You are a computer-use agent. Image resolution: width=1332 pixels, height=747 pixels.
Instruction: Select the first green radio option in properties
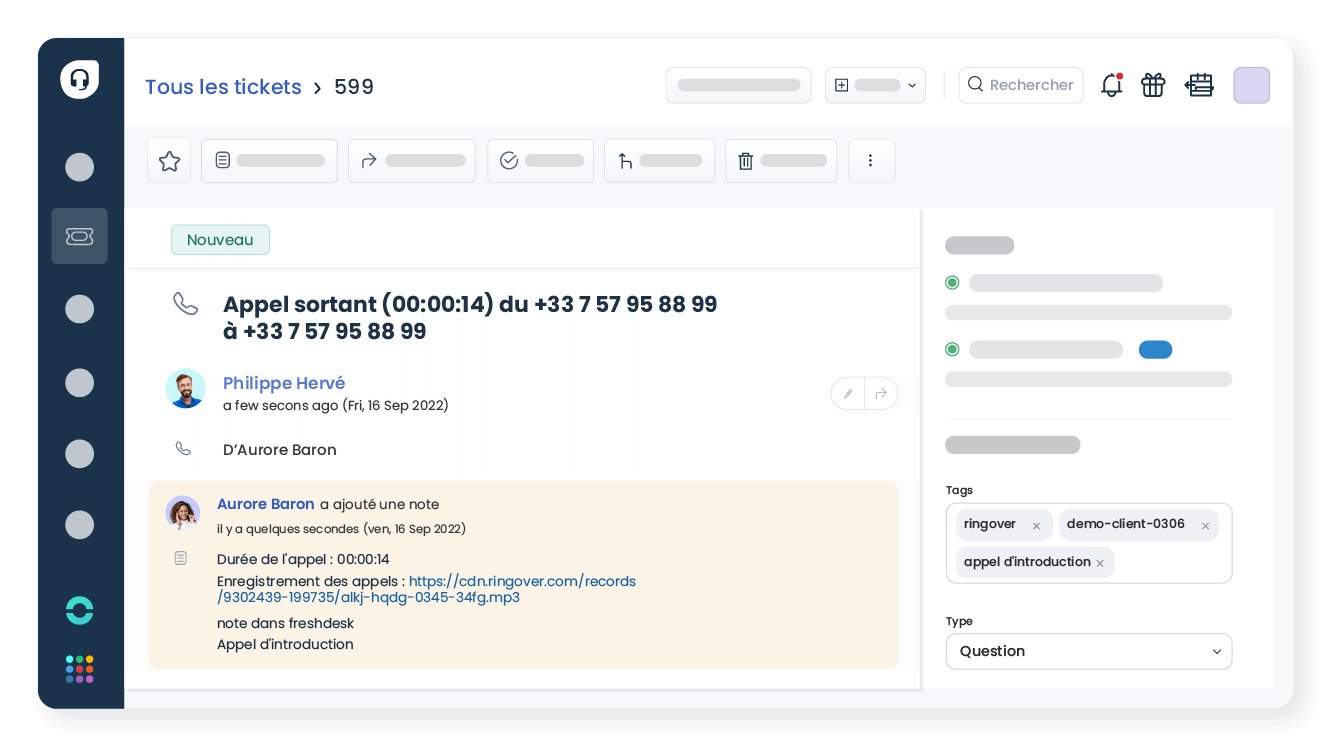click(x=952, y=282)
